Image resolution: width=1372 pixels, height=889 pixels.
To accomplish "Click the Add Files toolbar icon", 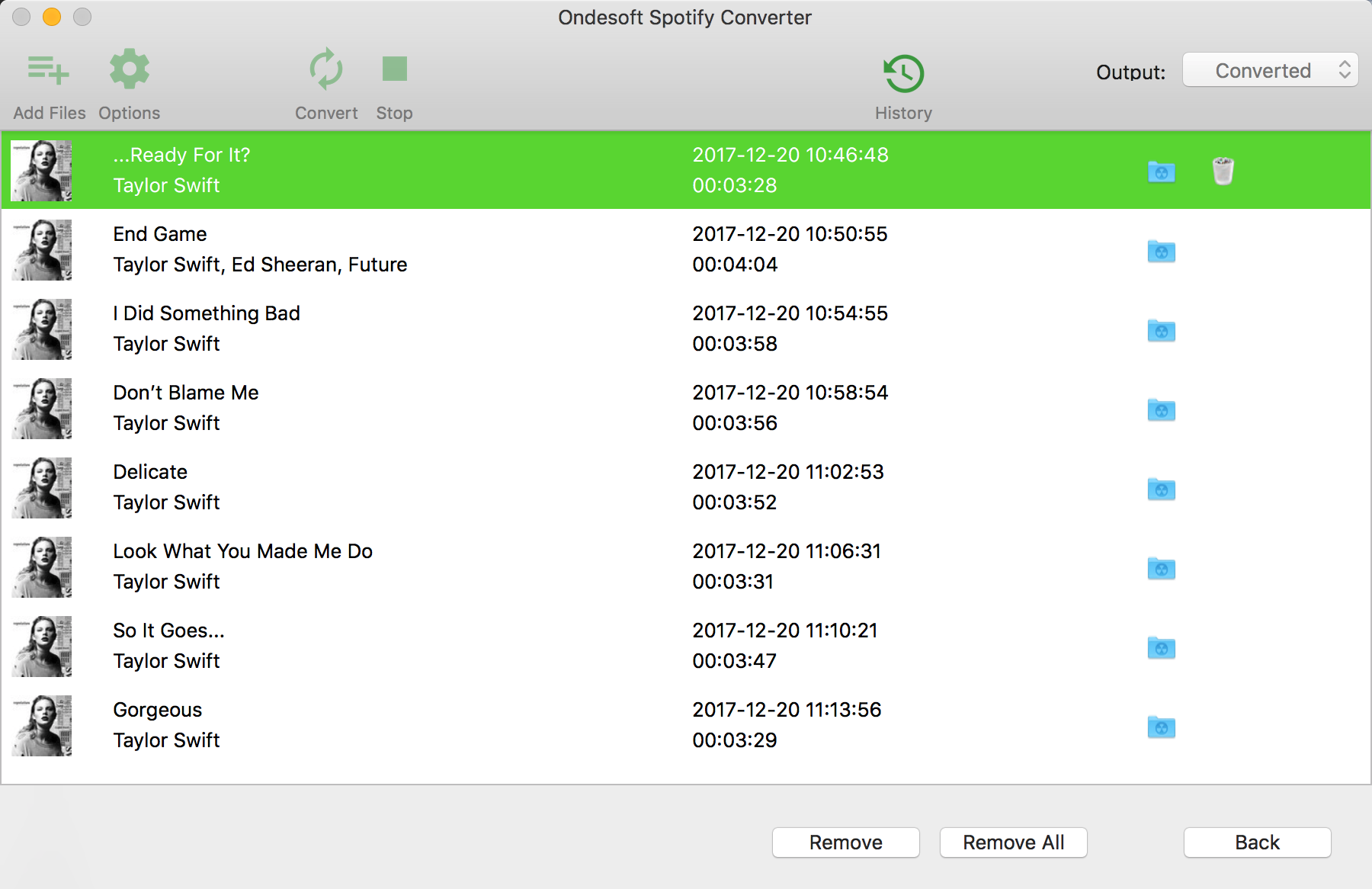I will pyautogui.click(x=49, y=70).
